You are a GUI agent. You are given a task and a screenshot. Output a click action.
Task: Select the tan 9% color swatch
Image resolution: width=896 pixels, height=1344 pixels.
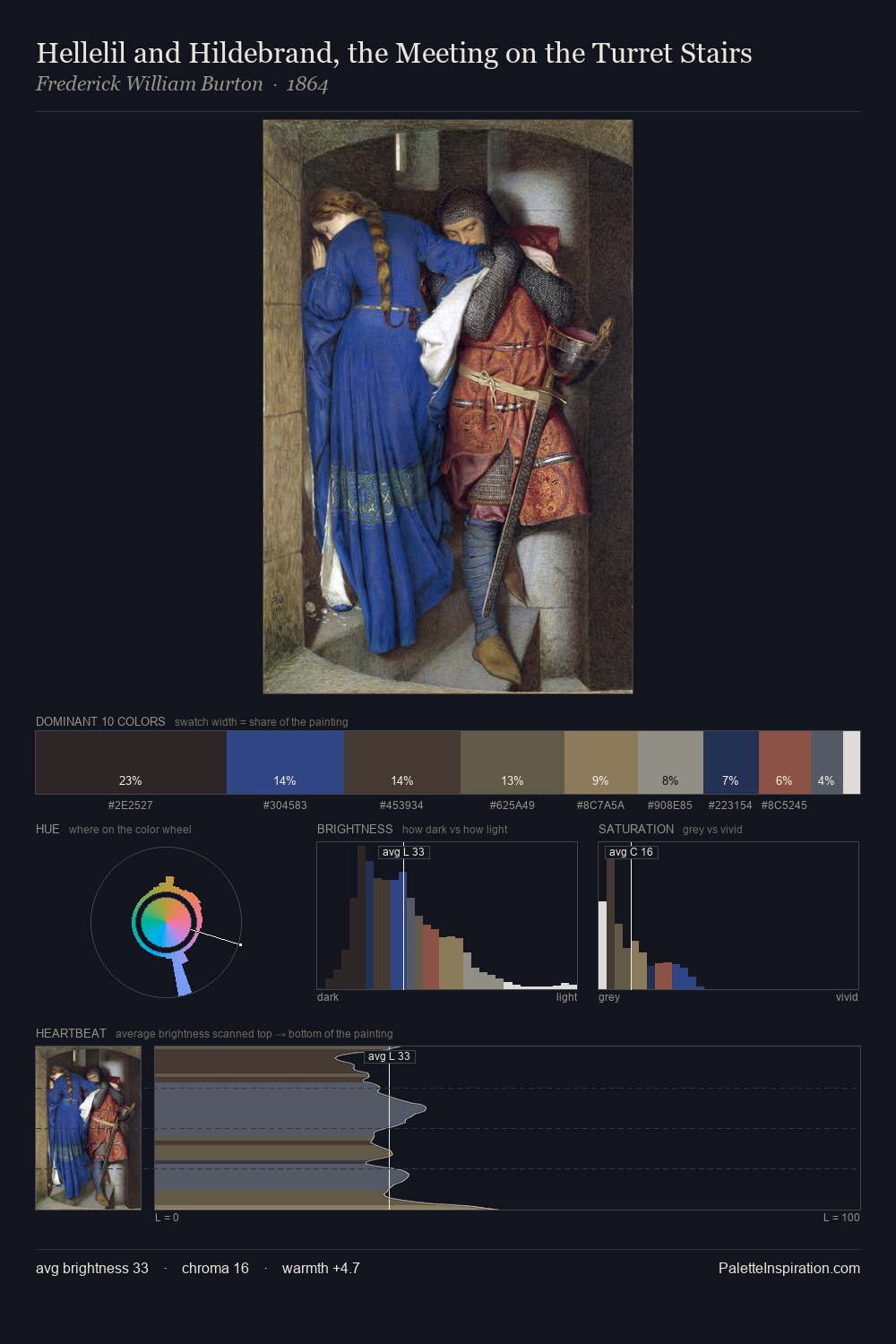coord(601,762)
